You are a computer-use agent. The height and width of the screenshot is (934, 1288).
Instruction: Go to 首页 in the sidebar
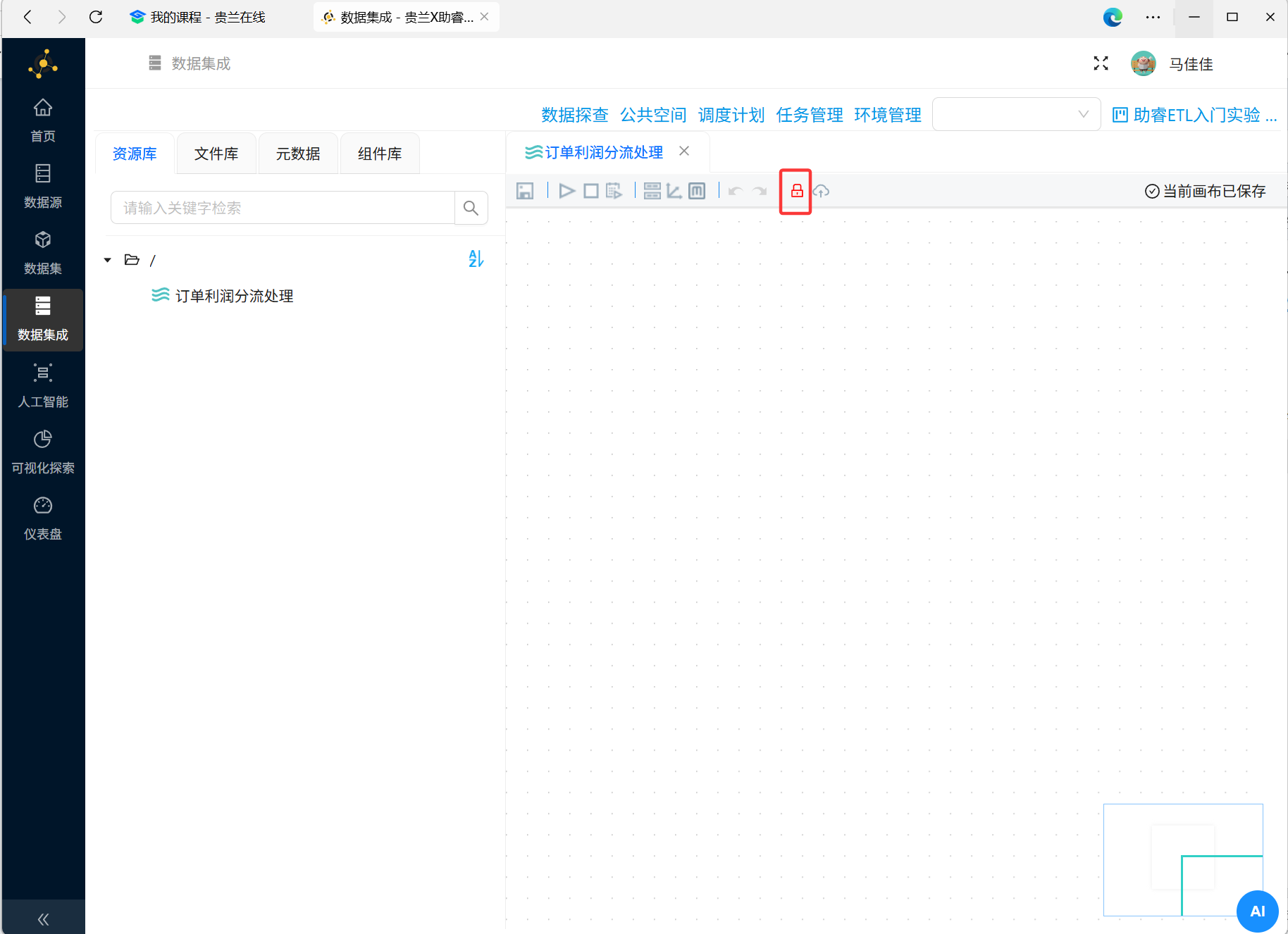tap(43, 120)
